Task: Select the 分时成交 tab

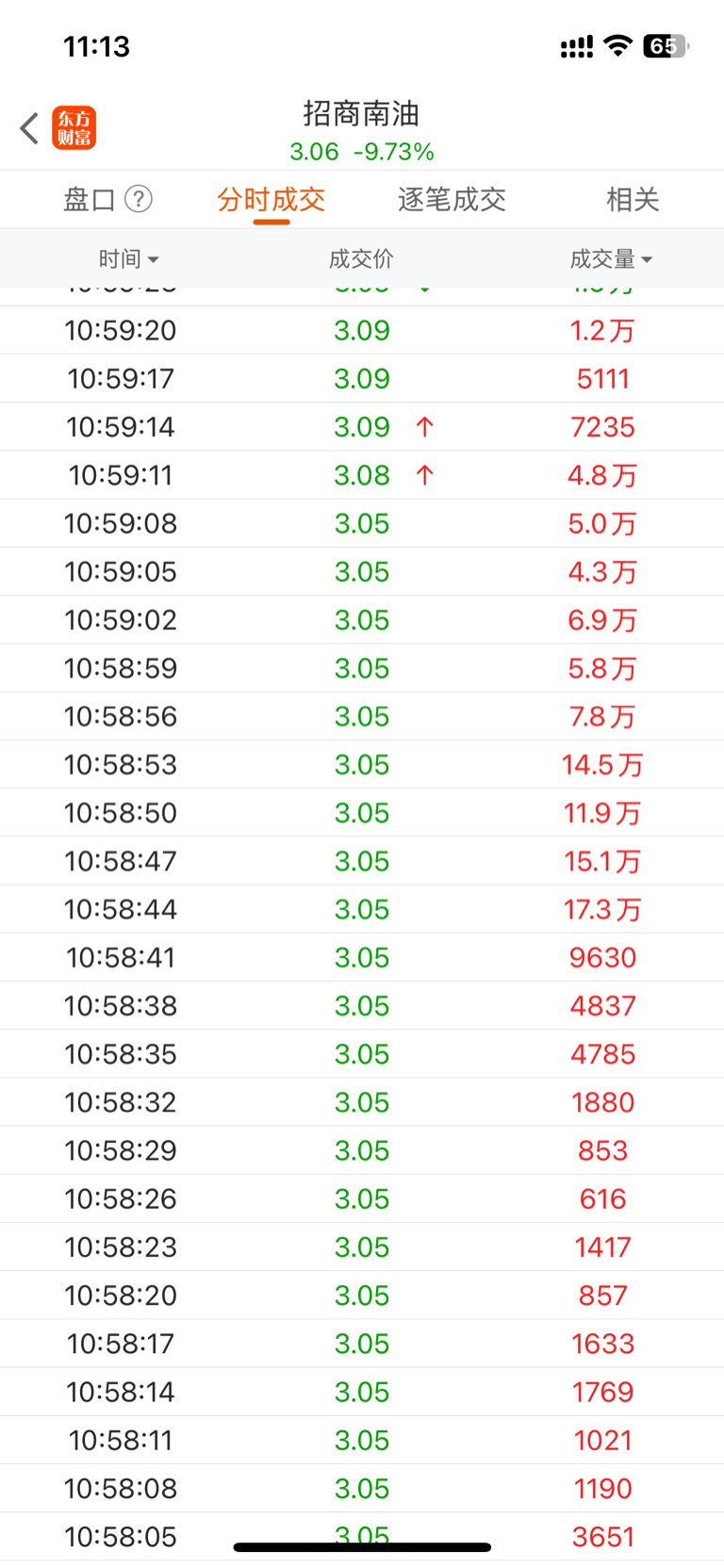Action: [x=271, y=199]
